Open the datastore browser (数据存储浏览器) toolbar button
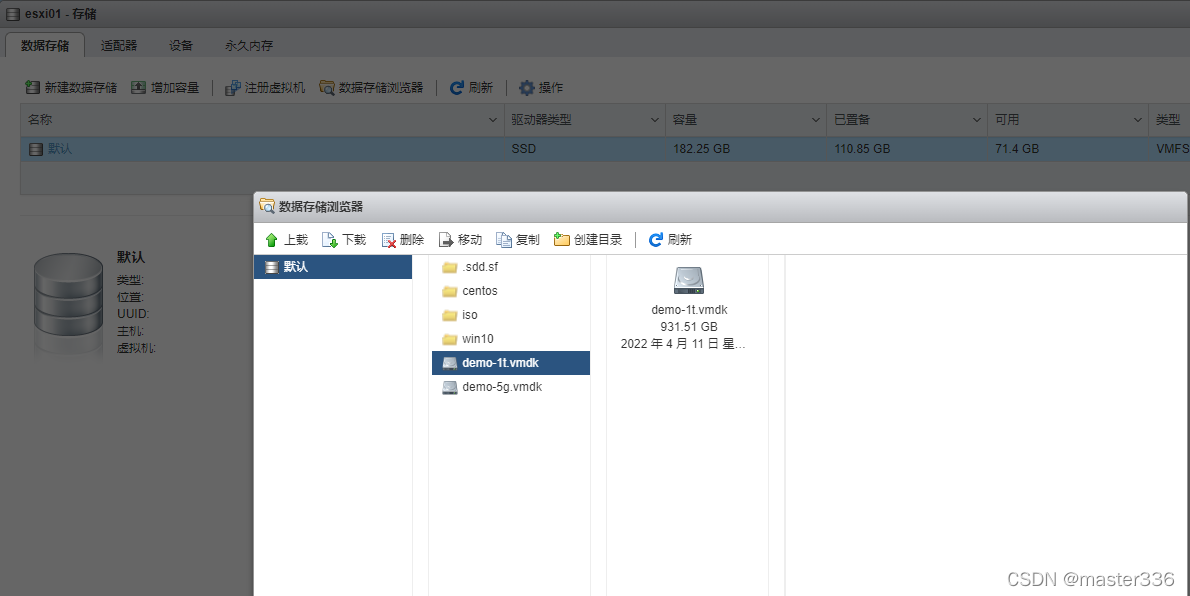 pyautogui.click(x=371, y=88)
